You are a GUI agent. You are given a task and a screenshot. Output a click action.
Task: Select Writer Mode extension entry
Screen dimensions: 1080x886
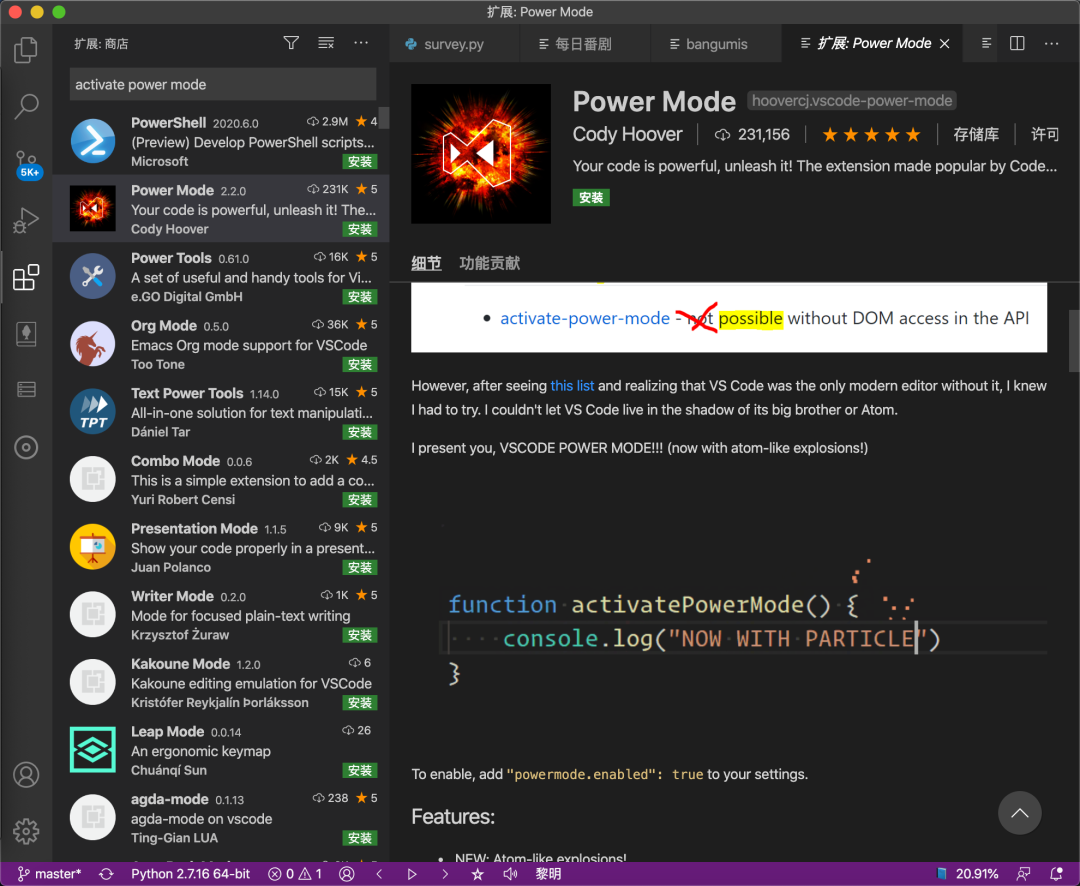coord(220,615)
